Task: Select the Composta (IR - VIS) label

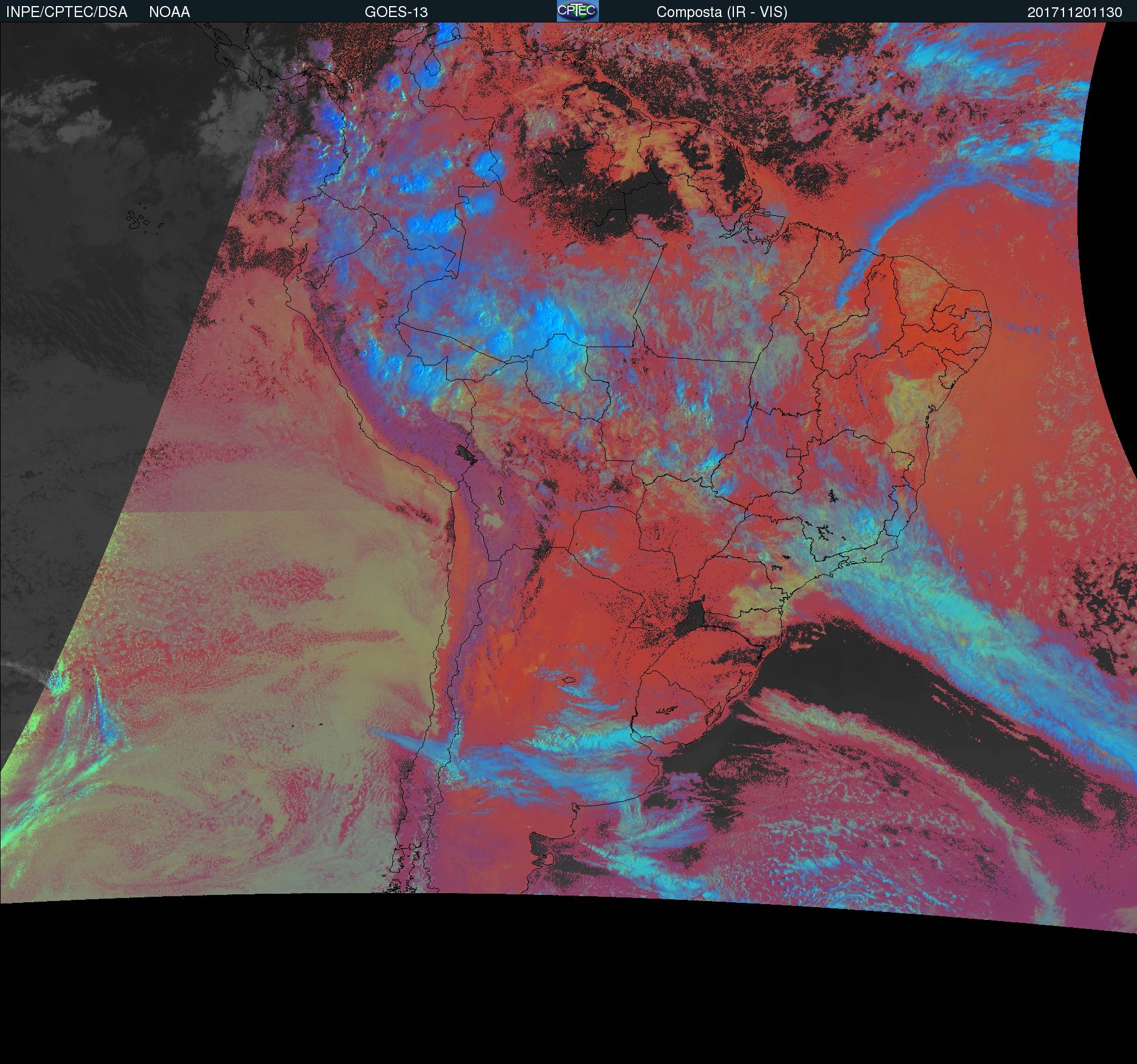Action: coord(722,12)
